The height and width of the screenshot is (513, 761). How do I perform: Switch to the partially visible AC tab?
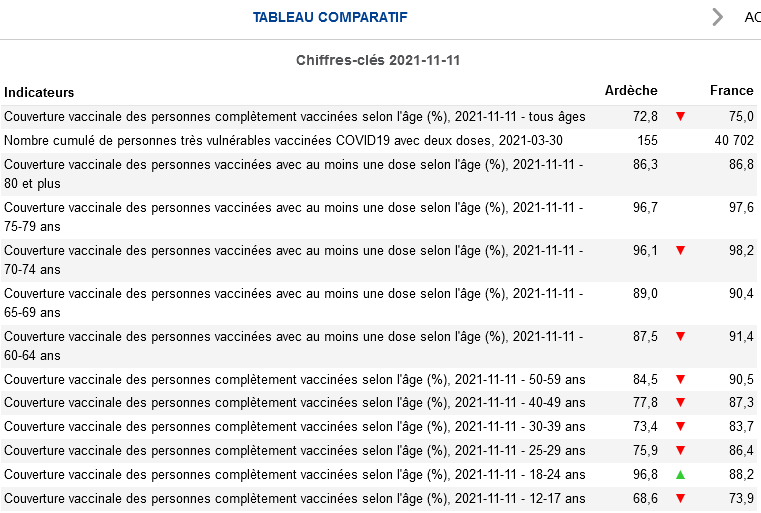click(x=752, y=17)
